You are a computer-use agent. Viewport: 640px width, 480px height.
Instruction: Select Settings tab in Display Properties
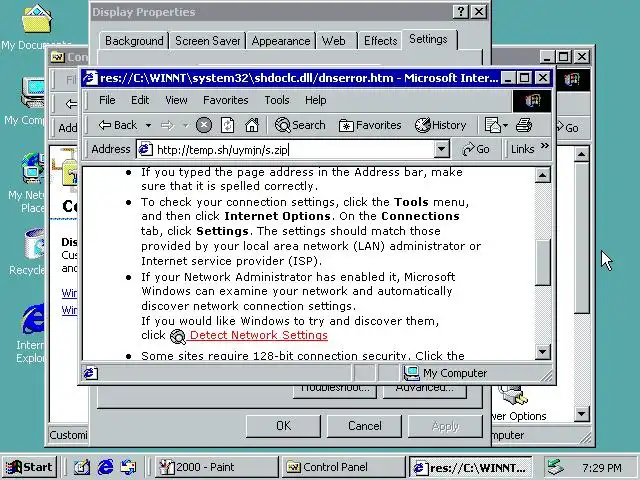(x=429, y=39)
